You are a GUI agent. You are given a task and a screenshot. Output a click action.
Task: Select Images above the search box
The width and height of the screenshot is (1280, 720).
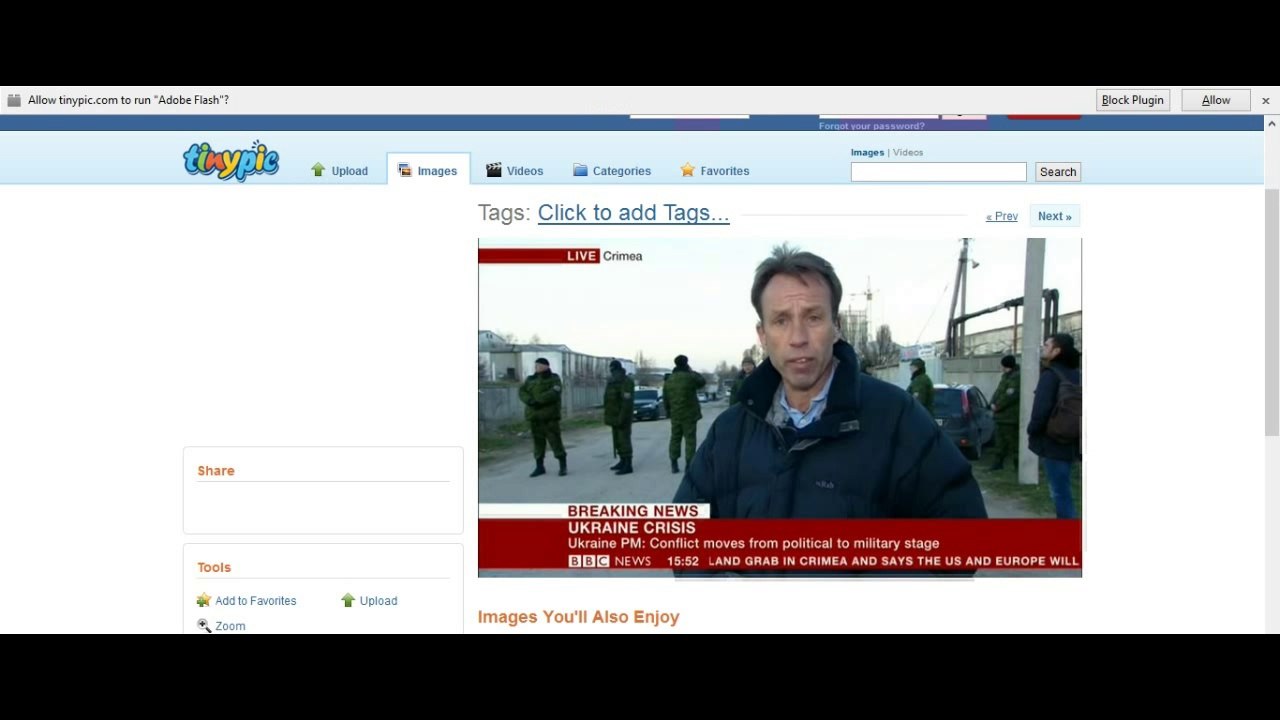867,153
